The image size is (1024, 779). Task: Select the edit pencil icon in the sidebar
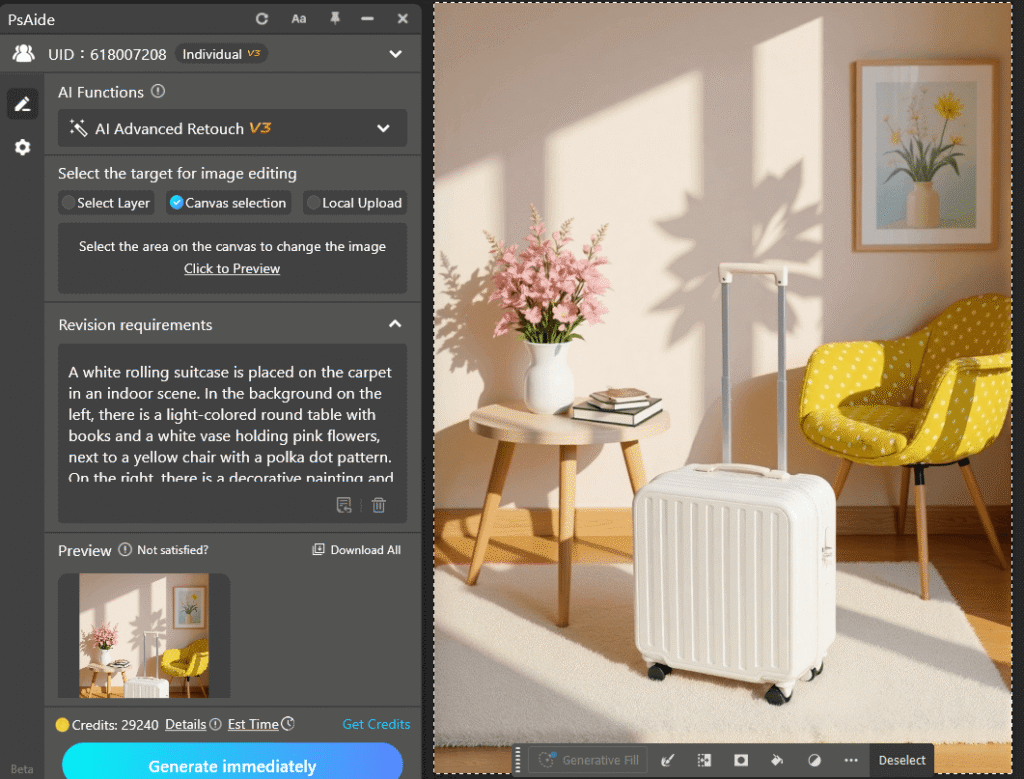click(22, 104)
